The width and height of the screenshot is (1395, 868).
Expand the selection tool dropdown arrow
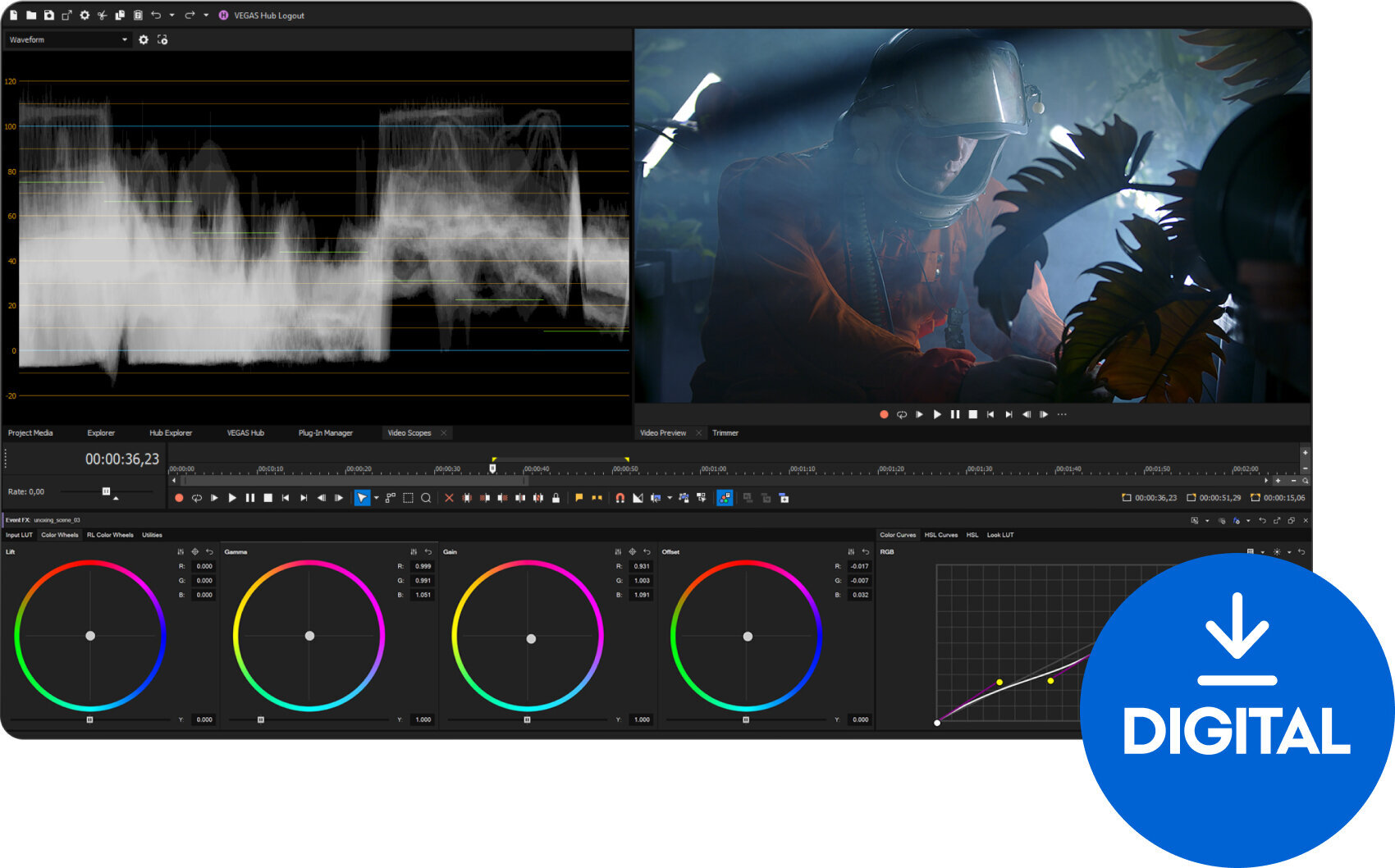377,497
